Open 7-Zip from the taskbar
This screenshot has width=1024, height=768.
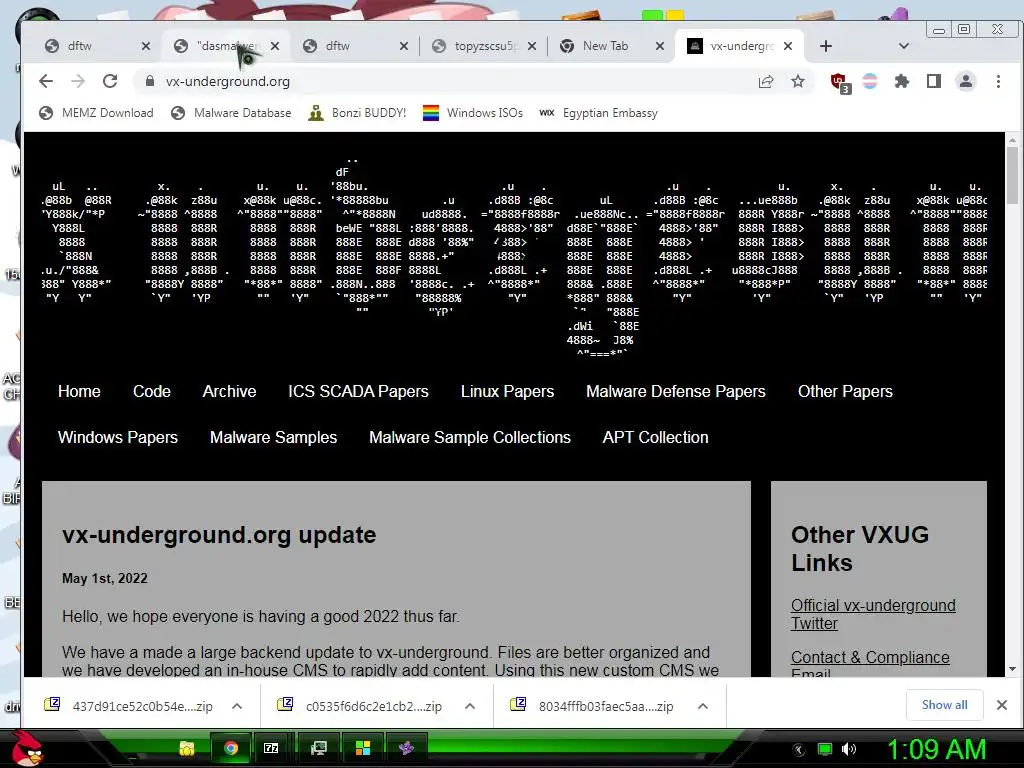click(x=271, y=748)
